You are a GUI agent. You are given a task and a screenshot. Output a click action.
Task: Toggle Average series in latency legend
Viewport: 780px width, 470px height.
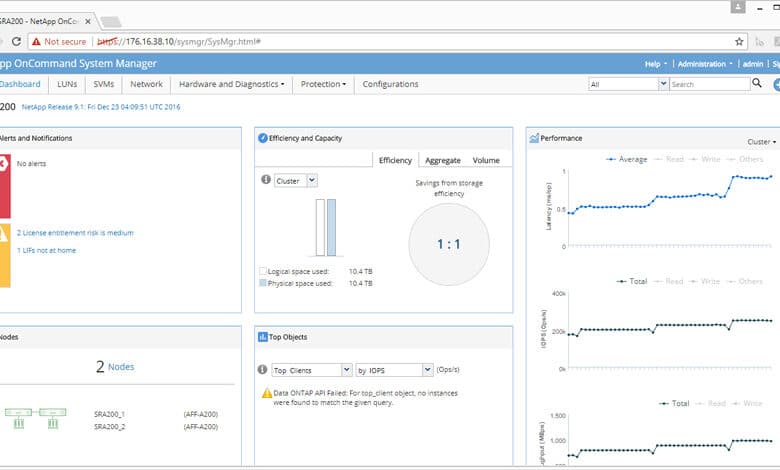[627, 159]
